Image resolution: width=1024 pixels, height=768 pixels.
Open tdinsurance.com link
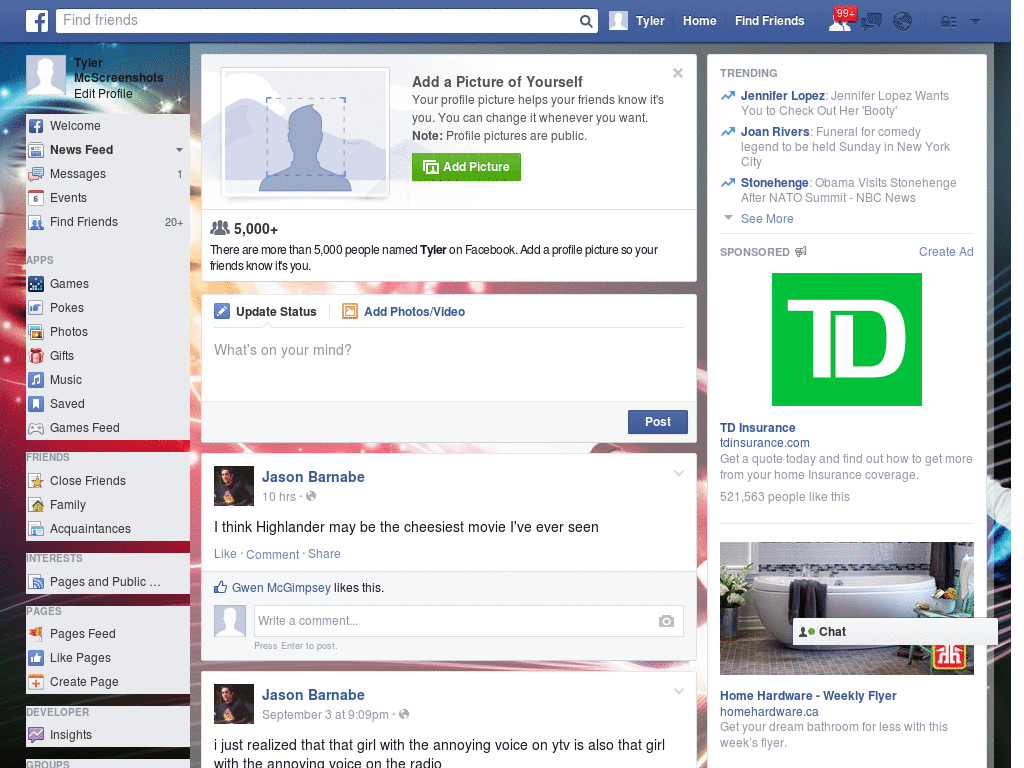click(x=765, y=443)
